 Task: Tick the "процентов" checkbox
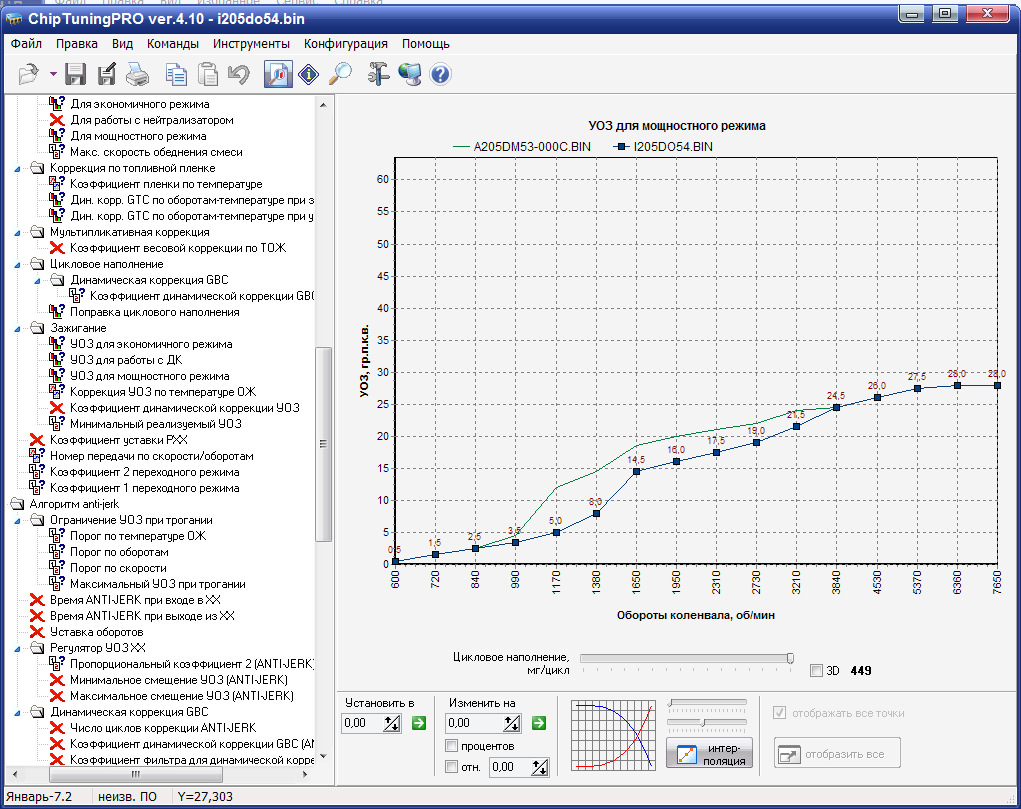click(x=452, y=746)
